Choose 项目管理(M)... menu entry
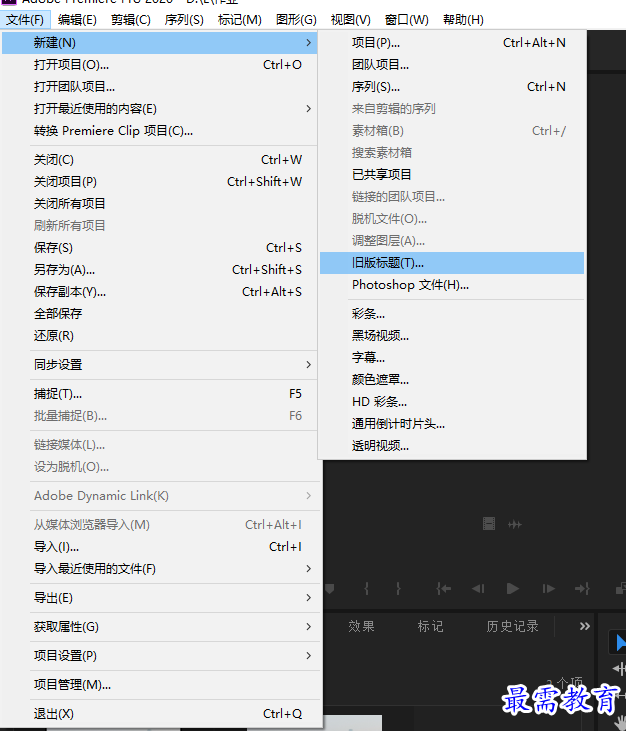626x731 pixels. 159,685
